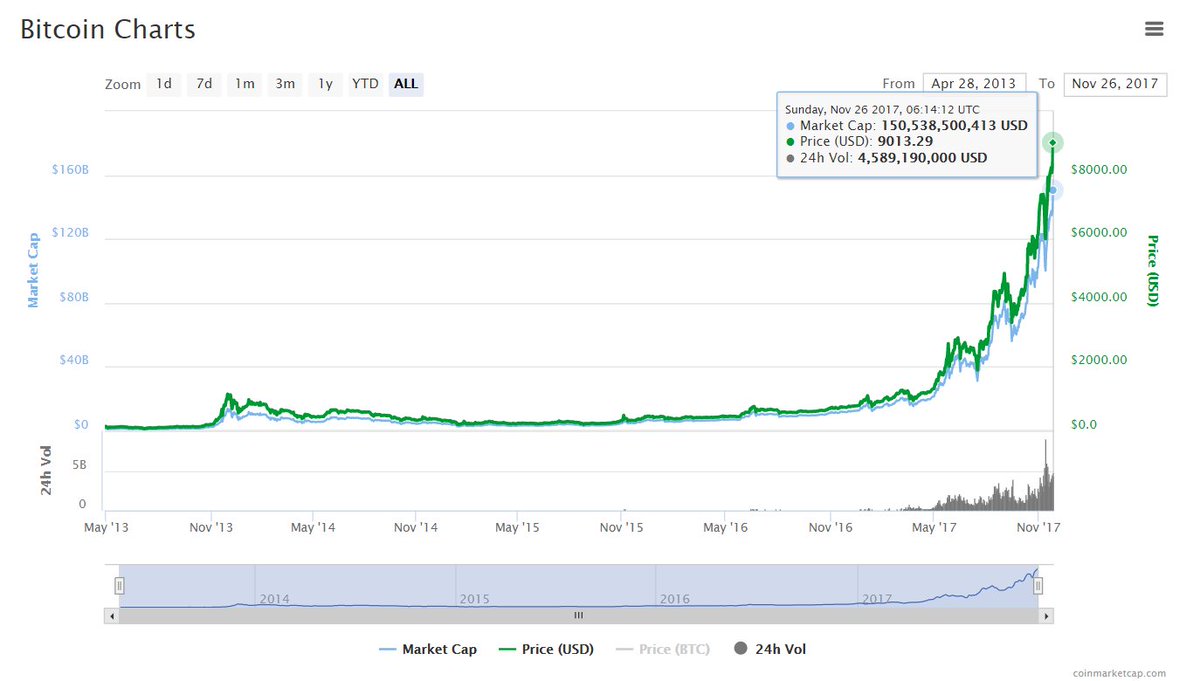This screenshot has height=681, width=1200.
Task: Click the navigator scrollbar right arrow
Action: coord(1047,616)
